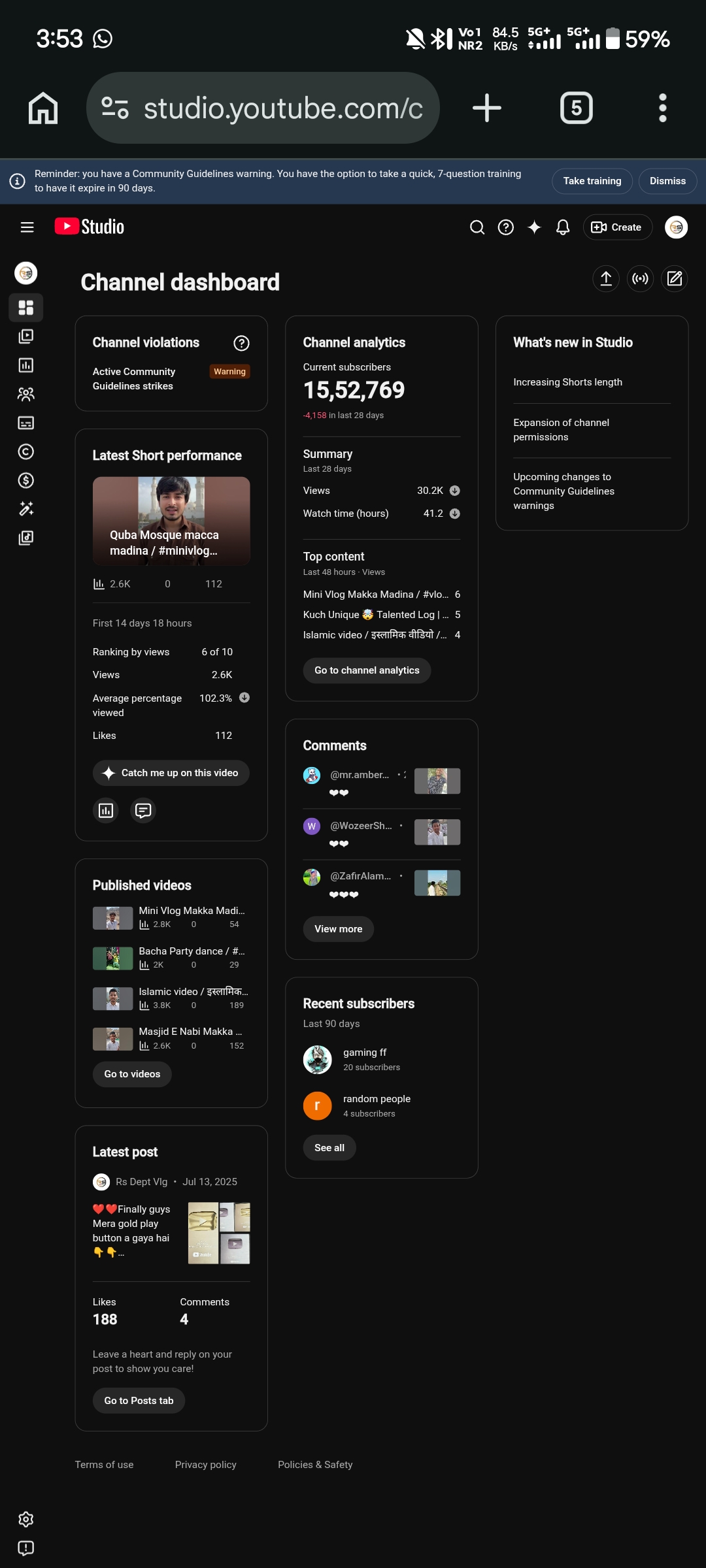Click Catch me up on this video
Image resolution: width=706 pixels, height=1568 pixels.
click(x=171, y=773)
